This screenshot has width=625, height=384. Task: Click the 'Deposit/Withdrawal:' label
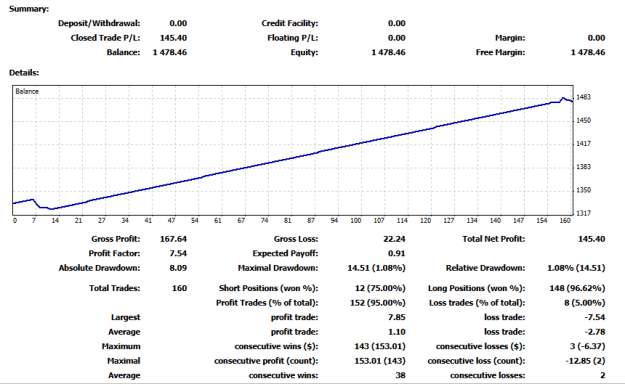click(99, 23)
